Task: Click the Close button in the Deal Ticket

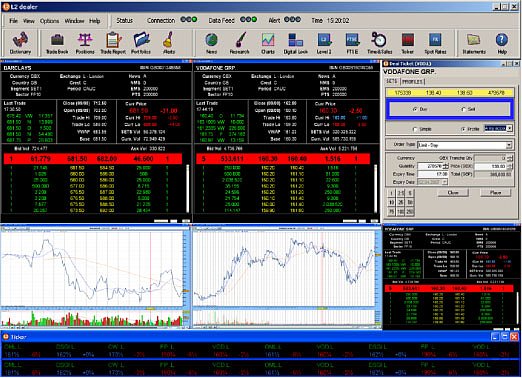Action: [x=453, y=192]
